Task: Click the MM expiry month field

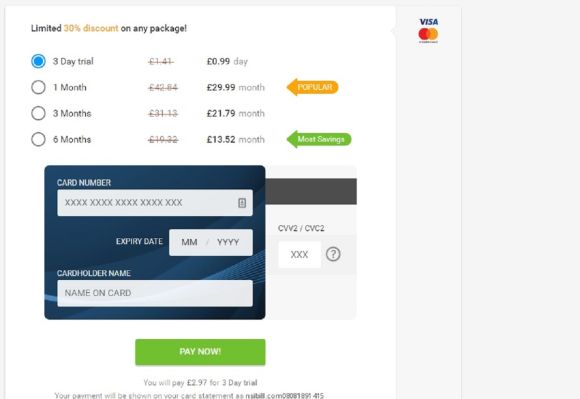Action: click(189, 242)
